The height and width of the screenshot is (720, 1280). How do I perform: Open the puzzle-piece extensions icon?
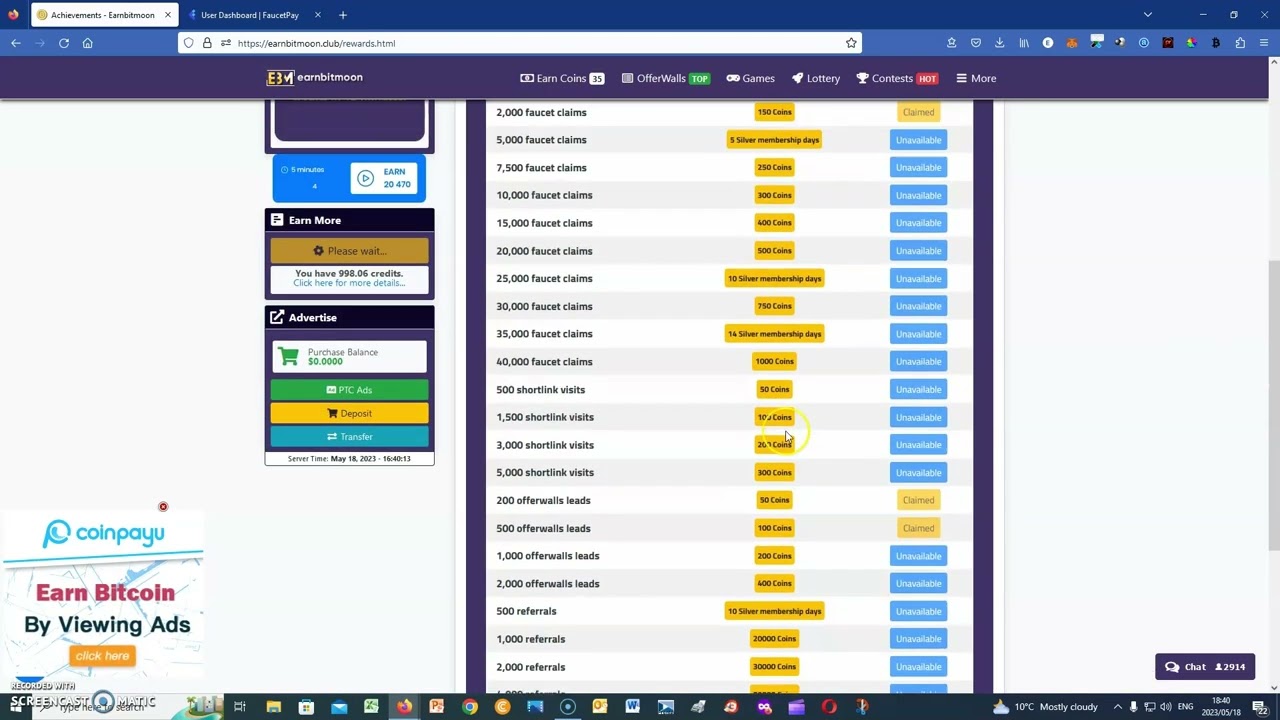[1240, 43]
